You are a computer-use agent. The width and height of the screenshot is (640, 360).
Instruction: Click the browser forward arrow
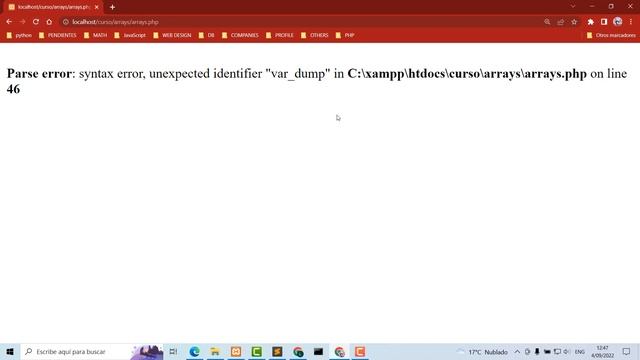[22, 22]
